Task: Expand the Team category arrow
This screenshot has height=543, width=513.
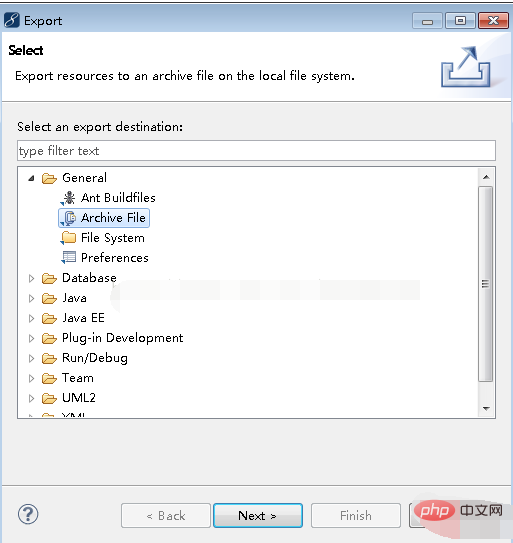Action: coord(31,379)
